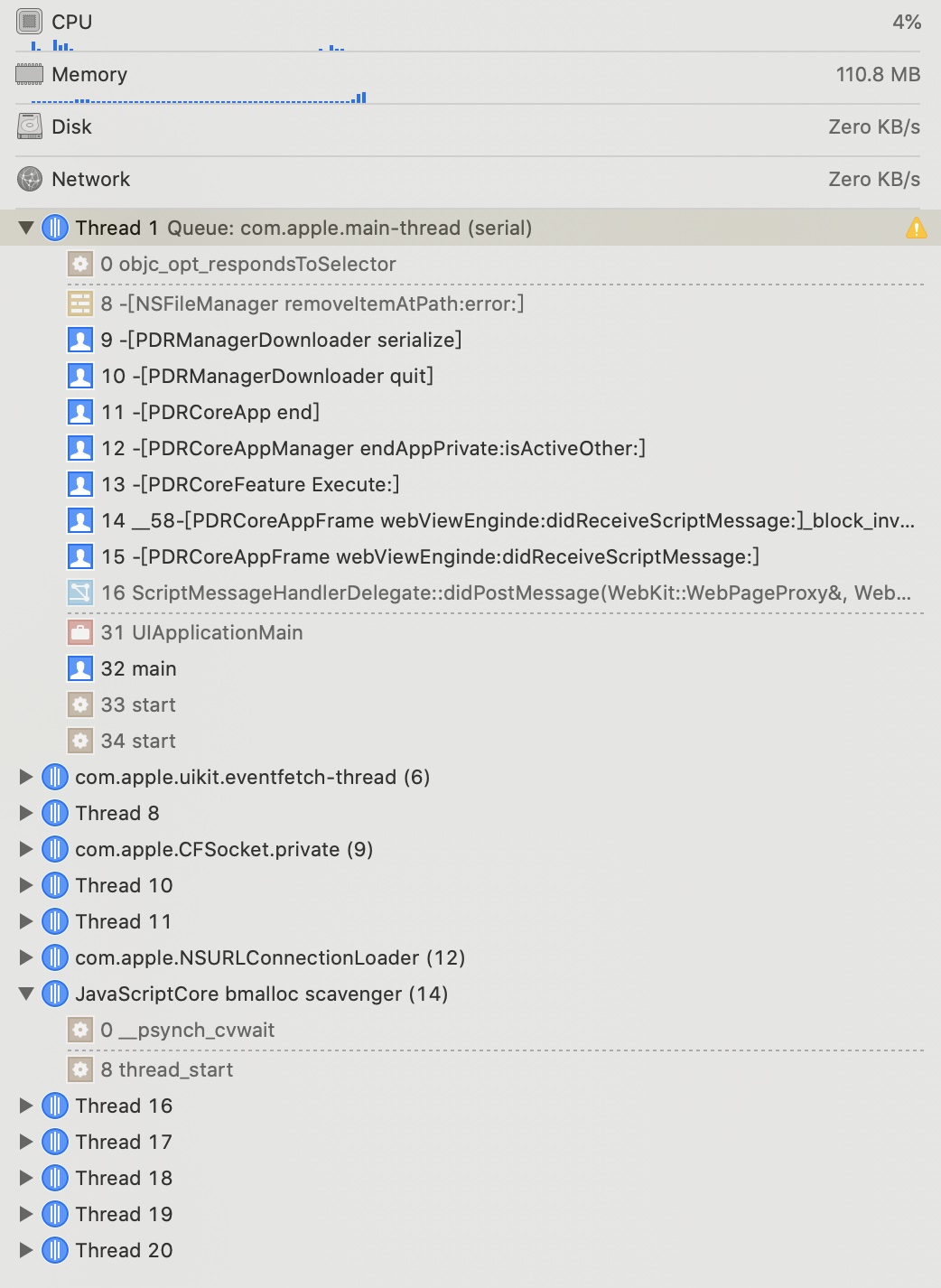Select frame '15 -[PDRCoreAppFrame webViewEnginde:didReceiveScriptMessage:]'
Viewport: 941px width, 1288px height.
point(430,556)
